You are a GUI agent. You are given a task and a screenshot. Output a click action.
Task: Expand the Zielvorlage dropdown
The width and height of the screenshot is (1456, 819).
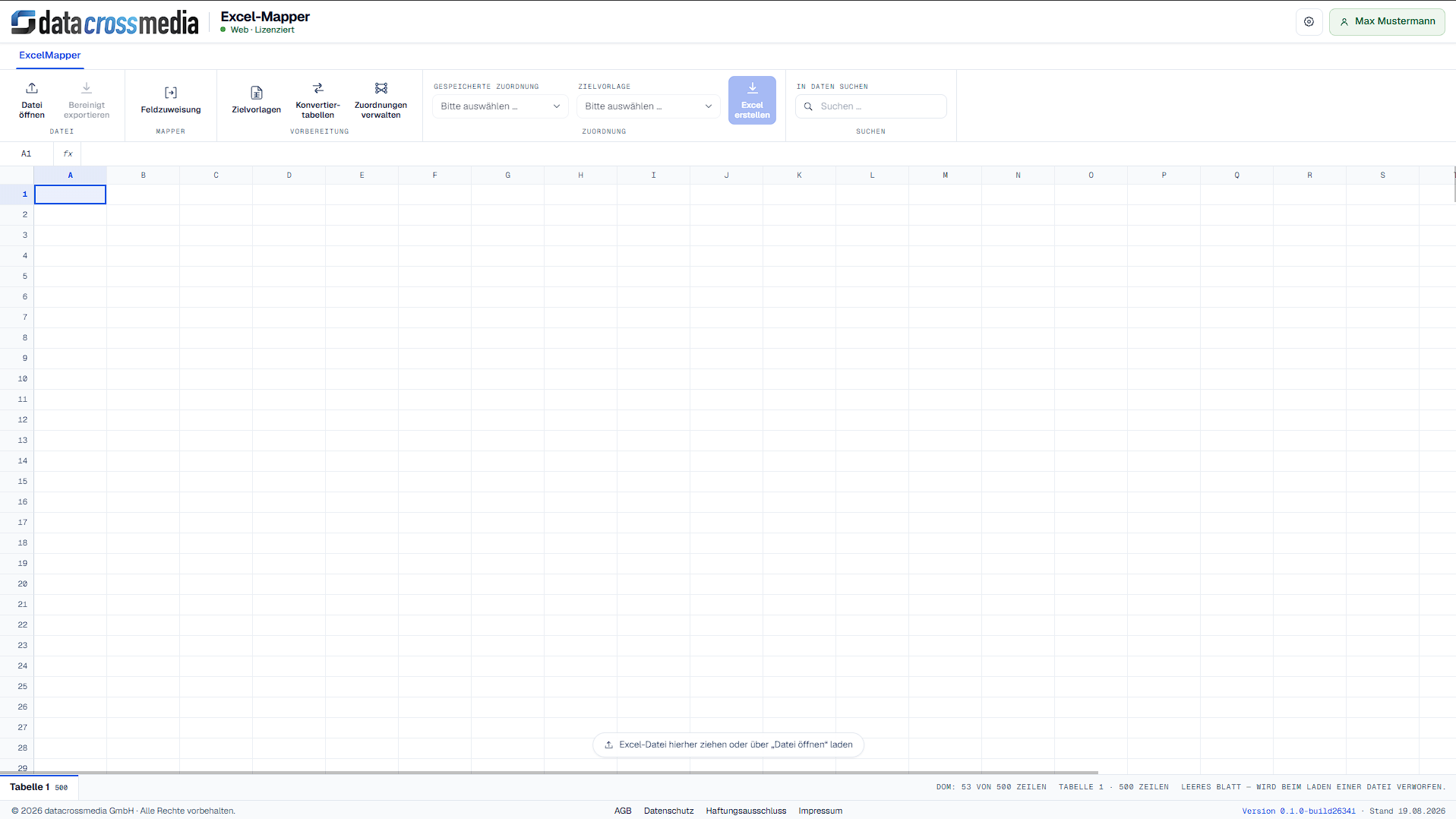click(648, 106)
